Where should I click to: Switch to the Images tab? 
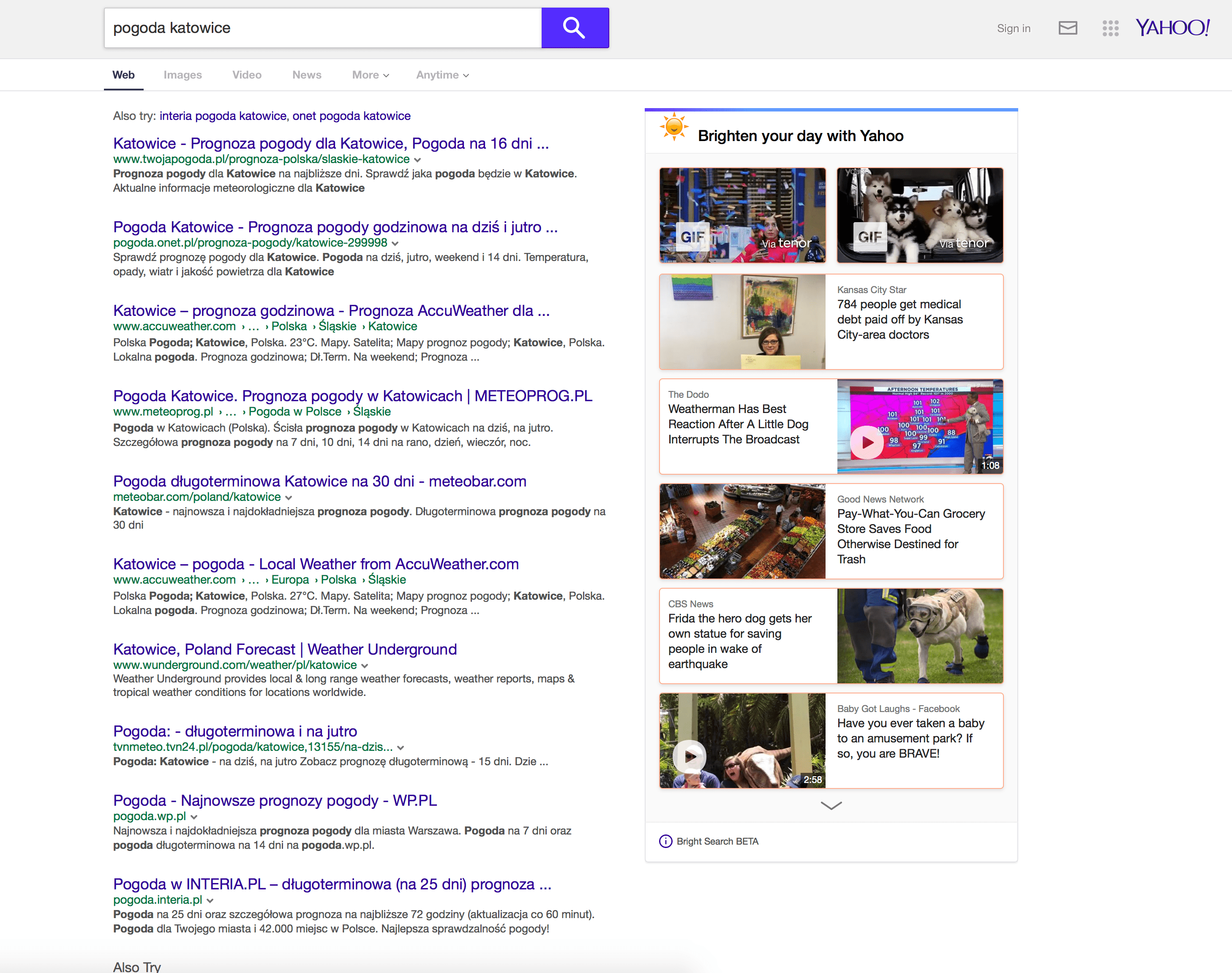[183, 75]
